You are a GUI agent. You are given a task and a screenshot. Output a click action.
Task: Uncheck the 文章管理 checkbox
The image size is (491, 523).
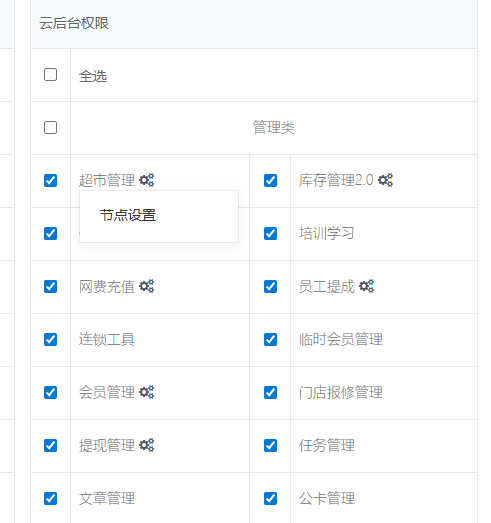tap(50, 499)
